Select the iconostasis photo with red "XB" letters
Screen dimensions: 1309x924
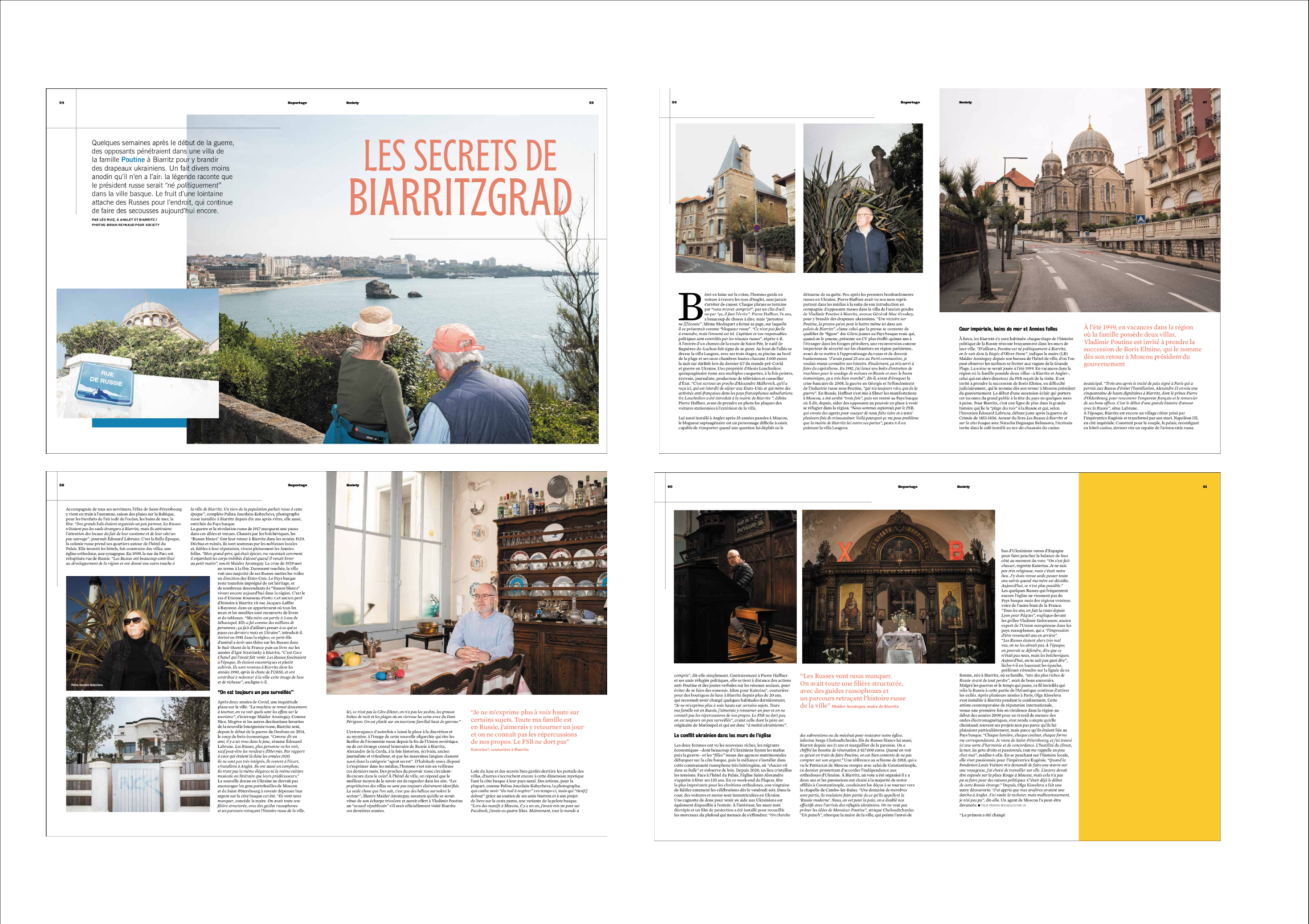click(898, 587)
